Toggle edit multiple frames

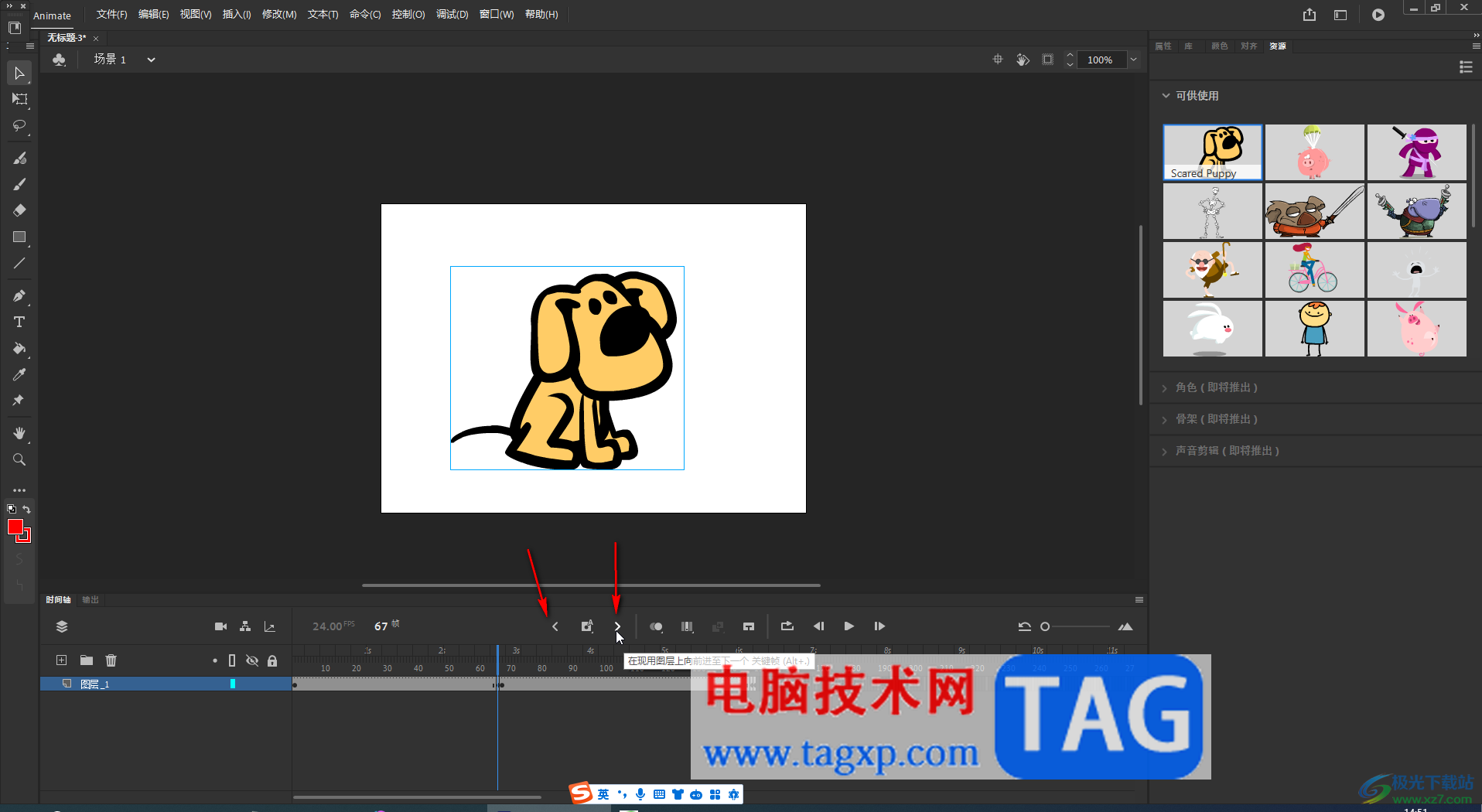coord(687,626)
